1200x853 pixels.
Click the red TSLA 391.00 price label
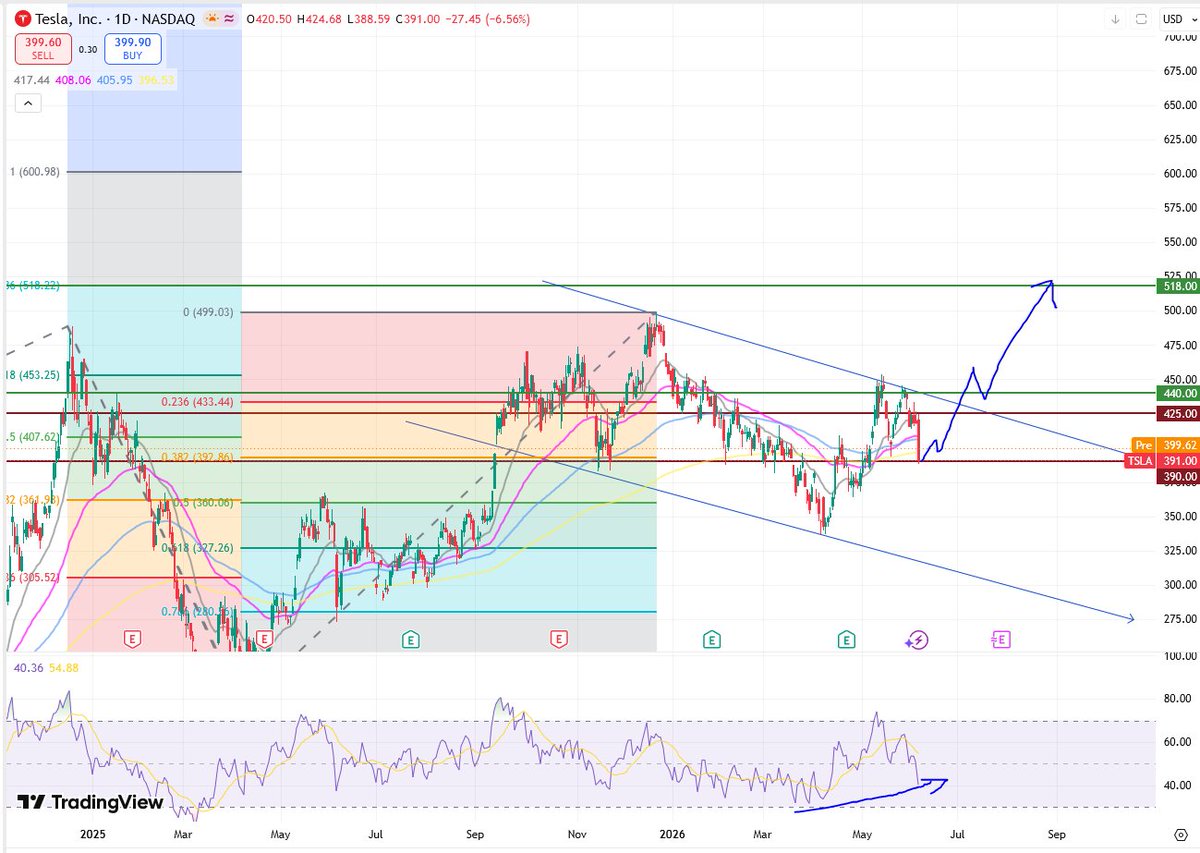click(1161, 461)
